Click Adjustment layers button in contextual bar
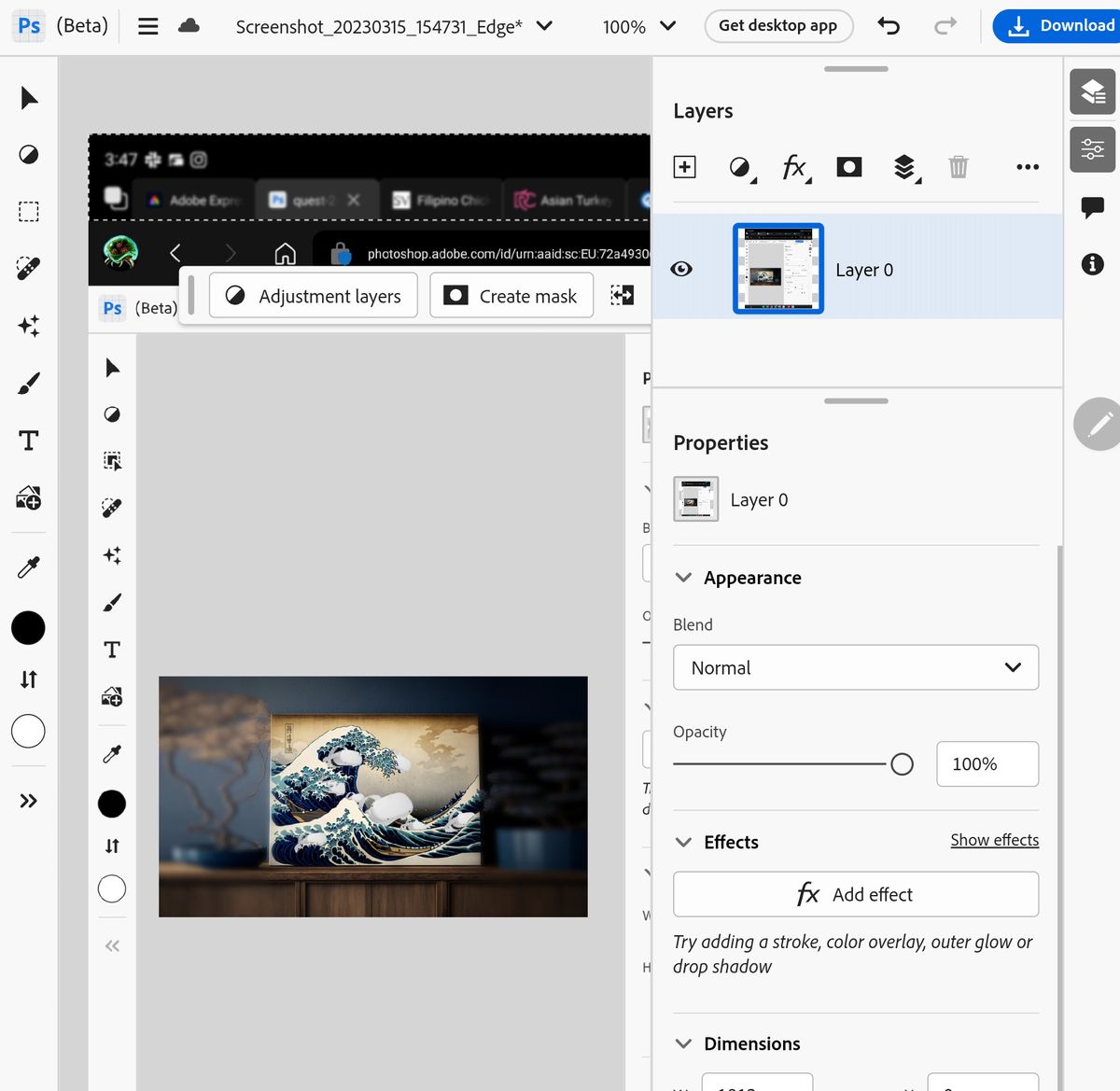The image size is (1120, 1091). (x=314, y=295)
